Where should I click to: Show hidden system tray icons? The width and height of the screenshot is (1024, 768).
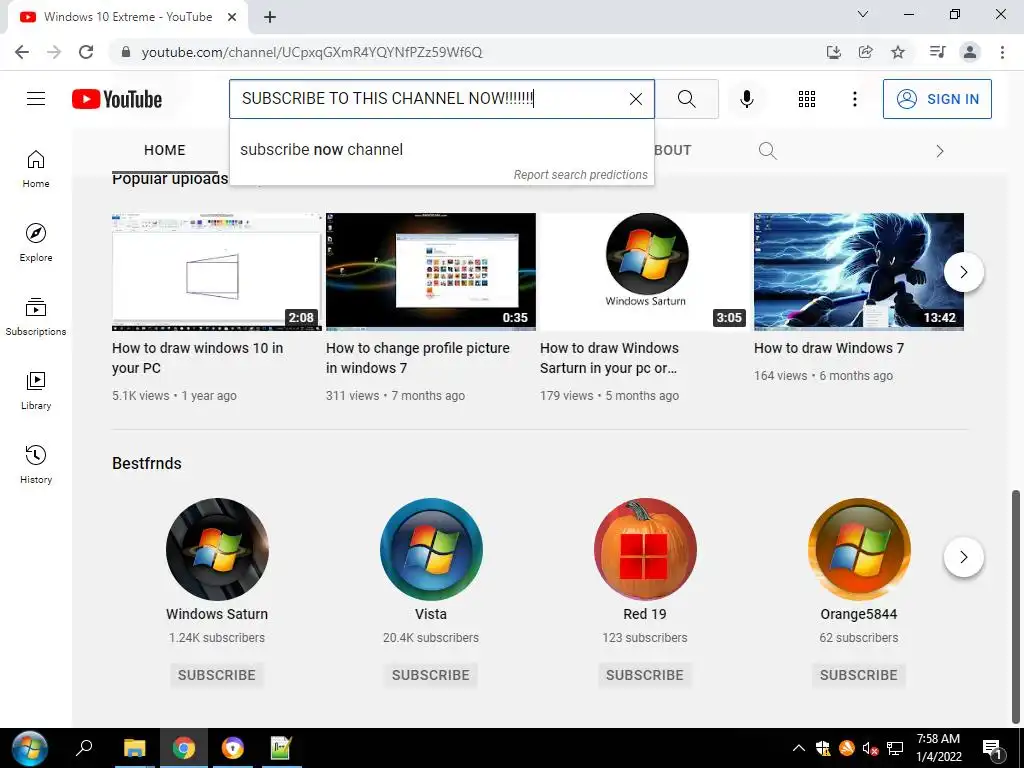tap(799, 748)
